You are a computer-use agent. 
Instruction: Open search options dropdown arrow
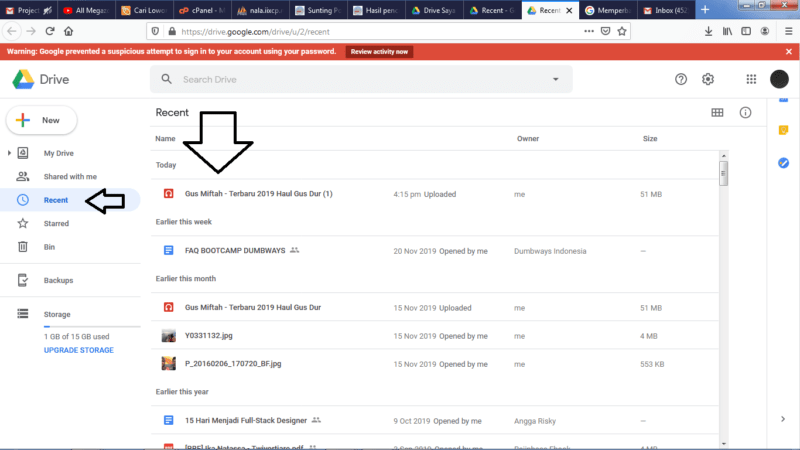pos(555,79)
